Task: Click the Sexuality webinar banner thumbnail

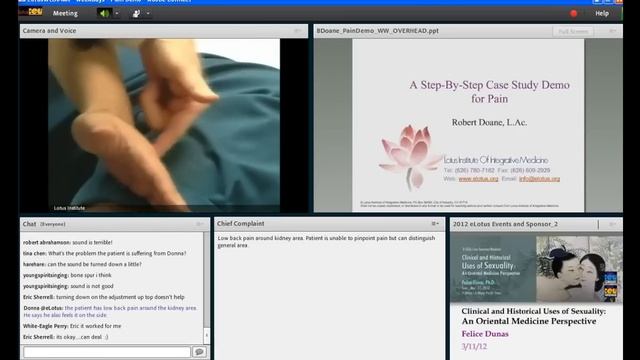Action: click(x=536, y=268)
